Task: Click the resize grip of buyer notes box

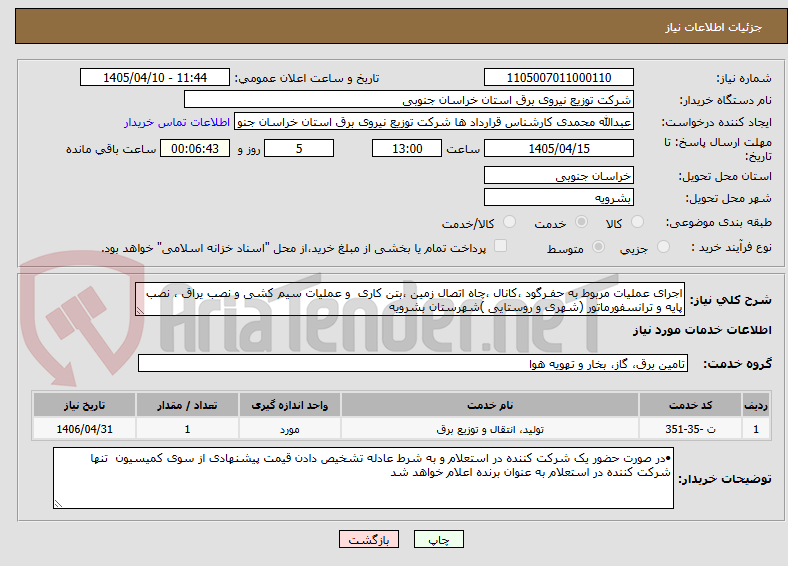Action: [58, 504]
